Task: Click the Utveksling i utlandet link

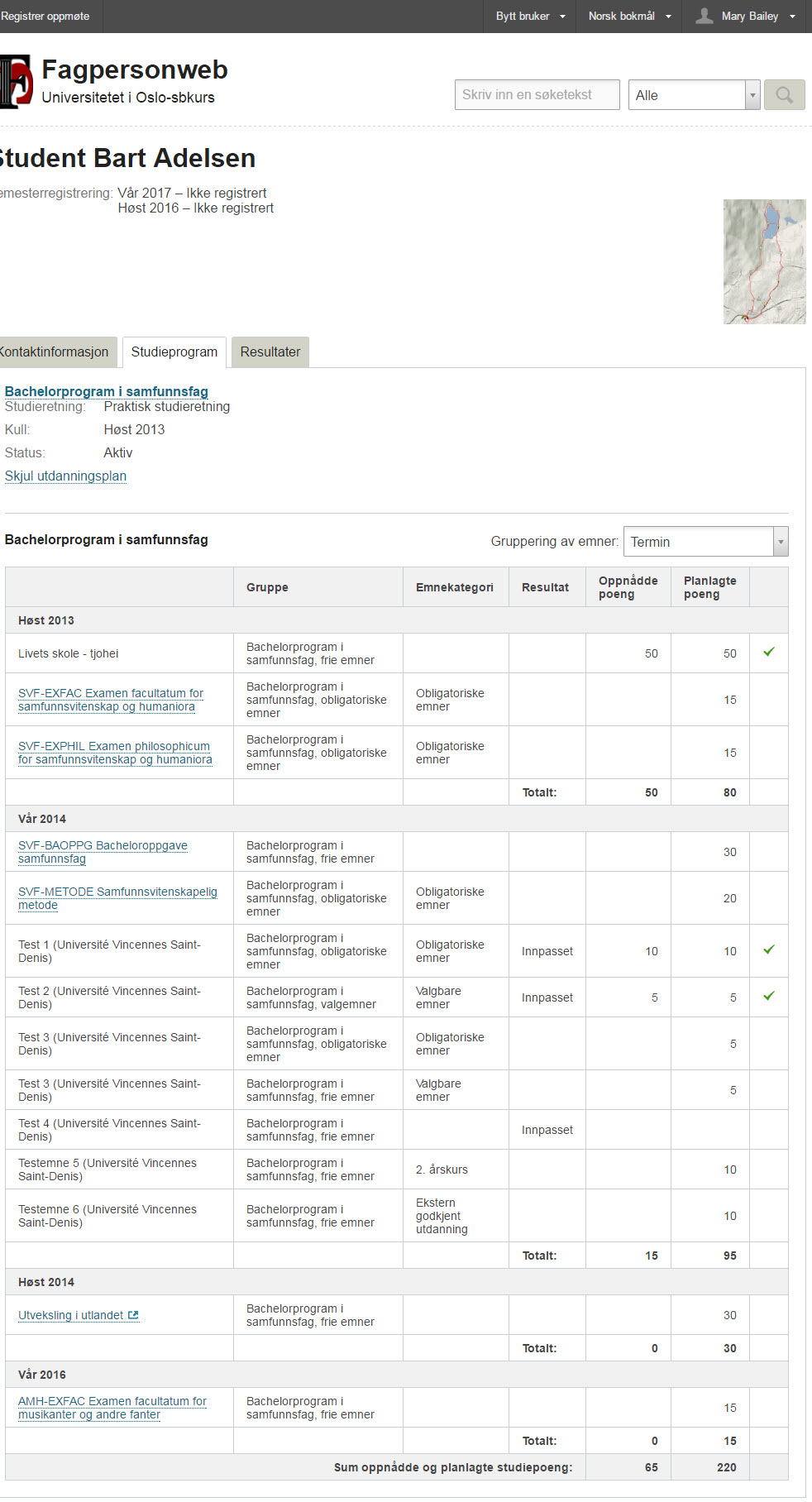Action: pos(71,1315)
